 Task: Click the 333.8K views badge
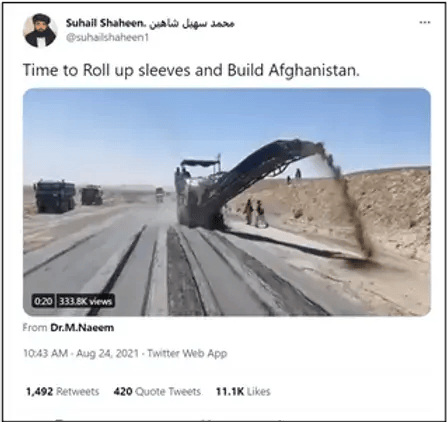tap(85, 301)
